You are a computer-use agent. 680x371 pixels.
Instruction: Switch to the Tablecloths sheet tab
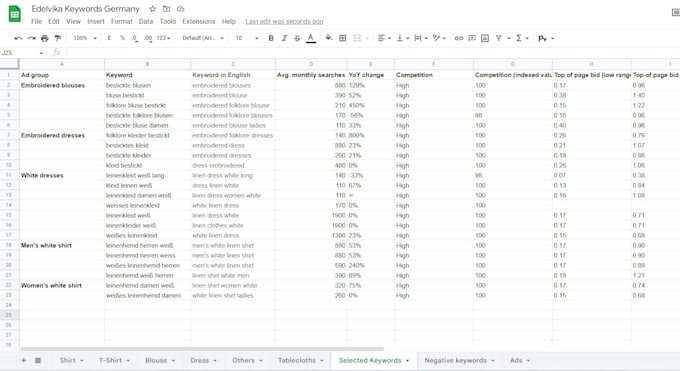click(301, 360)
